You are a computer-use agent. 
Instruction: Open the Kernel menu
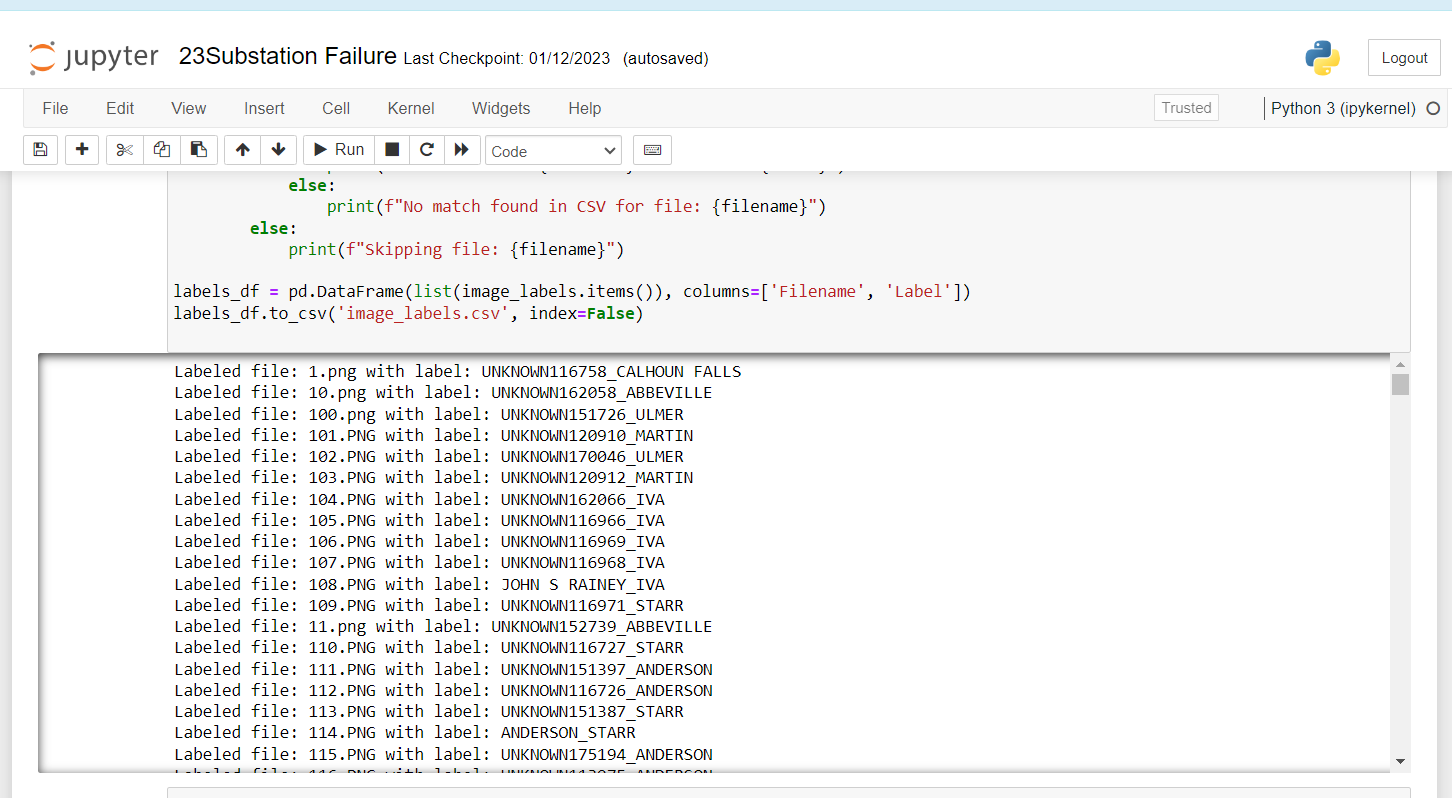click(410, 108)
